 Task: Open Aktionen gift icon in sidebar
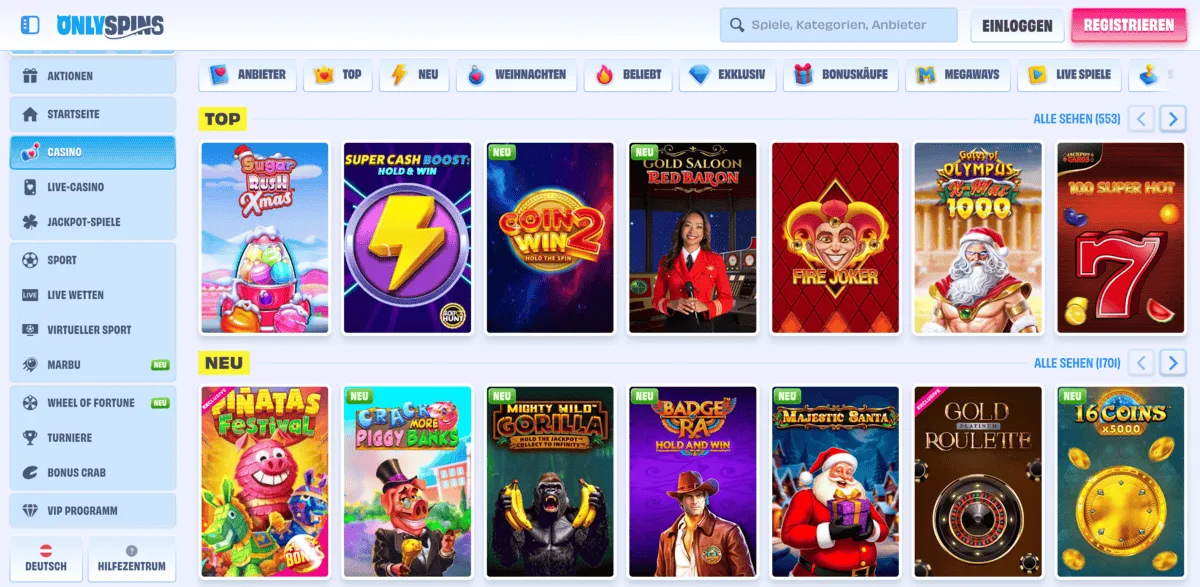pos(30,76)
